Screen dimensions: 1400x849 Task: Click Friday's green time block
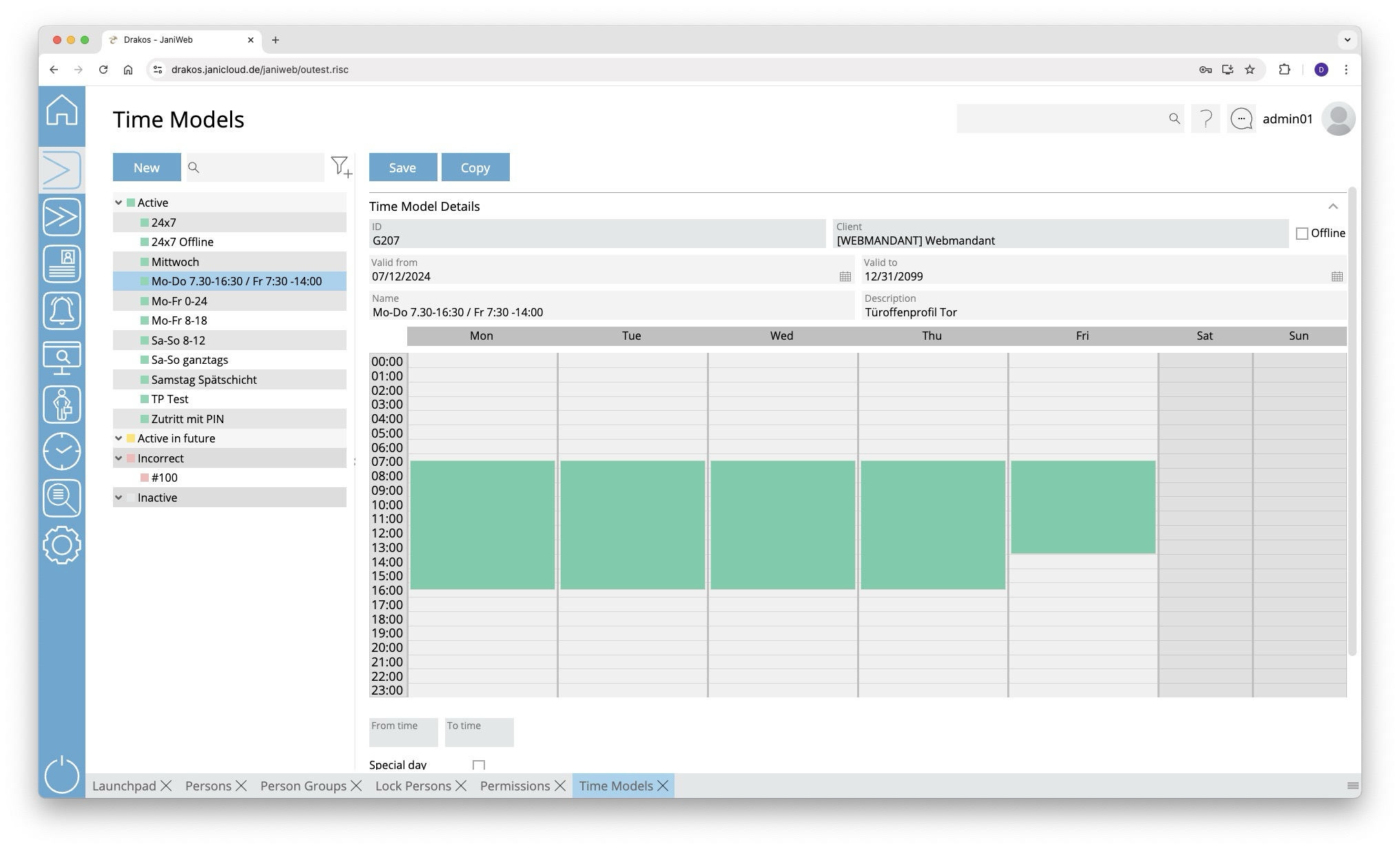[x=1082, y=507]
